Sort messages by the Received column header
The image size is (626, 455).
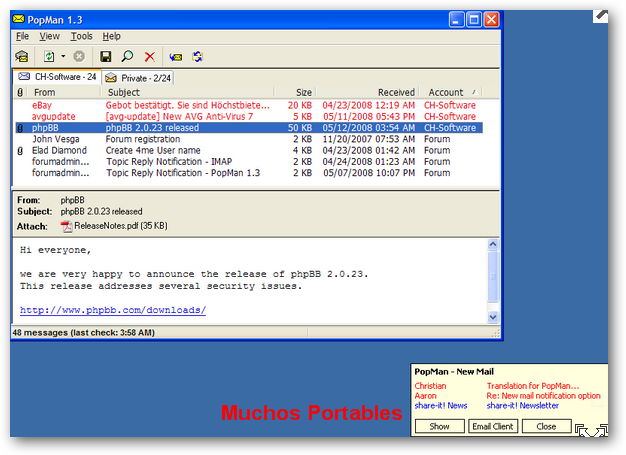click(367, 93)
